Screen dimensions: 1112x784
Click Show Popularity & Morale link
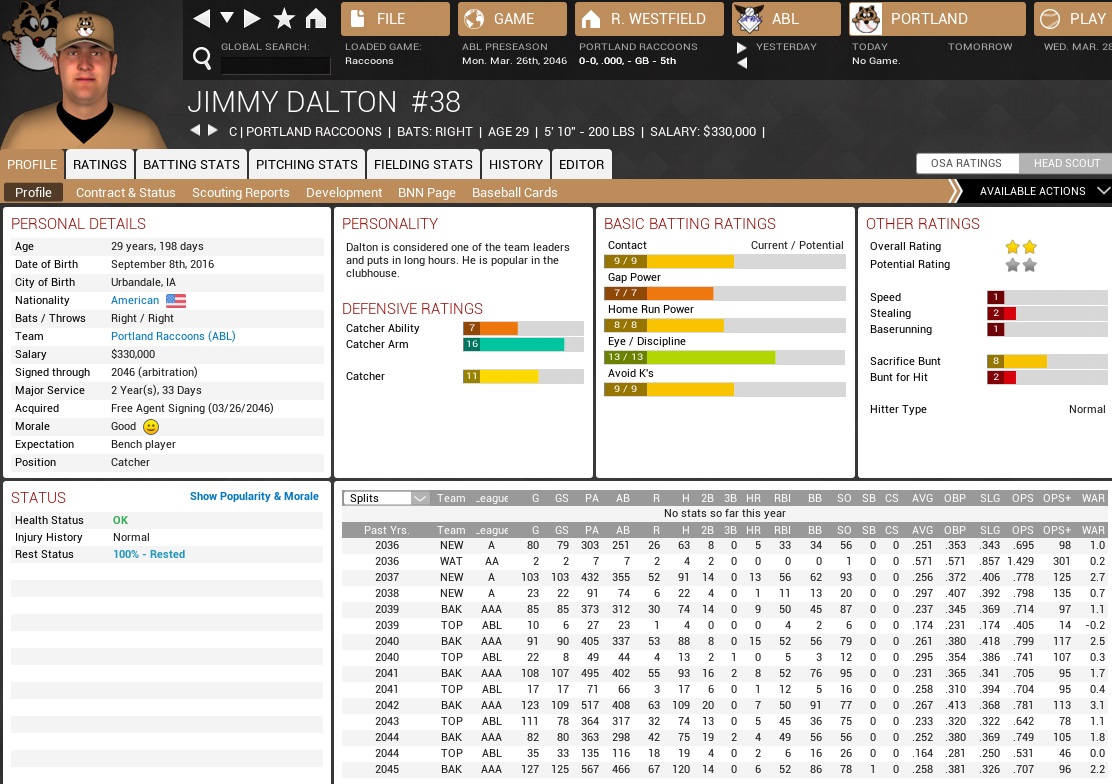(x=254, y=496)
